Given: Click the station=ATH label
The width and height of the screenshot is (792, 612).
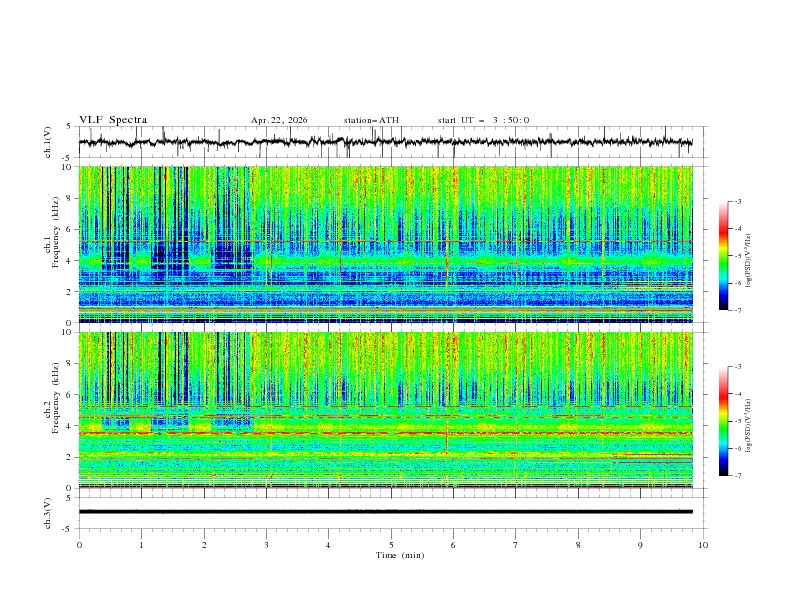Looking at the screenshot, I should tap(371, 120).
